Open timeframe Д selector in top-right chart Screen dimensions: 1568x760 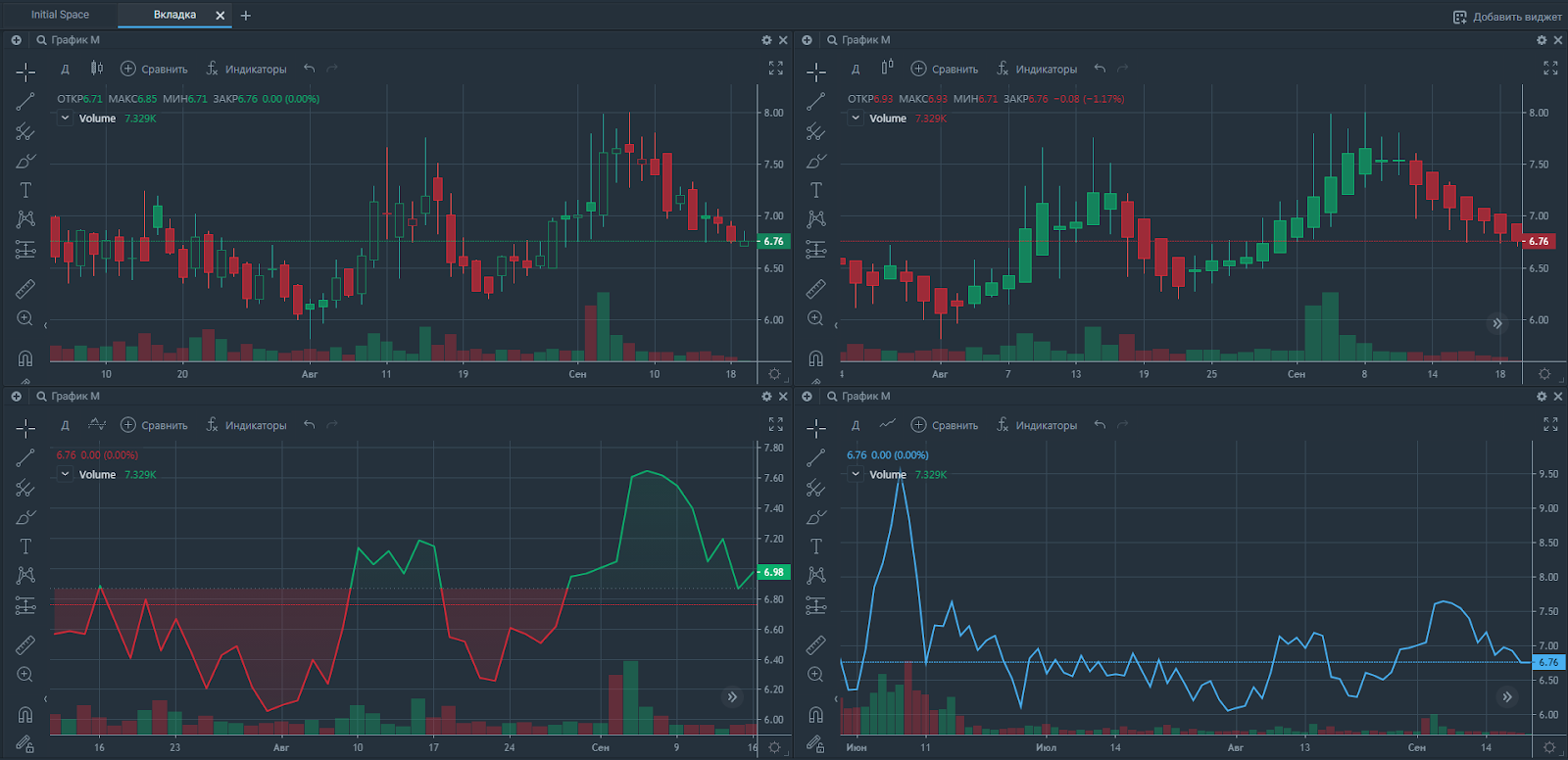[x=856, y=70]
